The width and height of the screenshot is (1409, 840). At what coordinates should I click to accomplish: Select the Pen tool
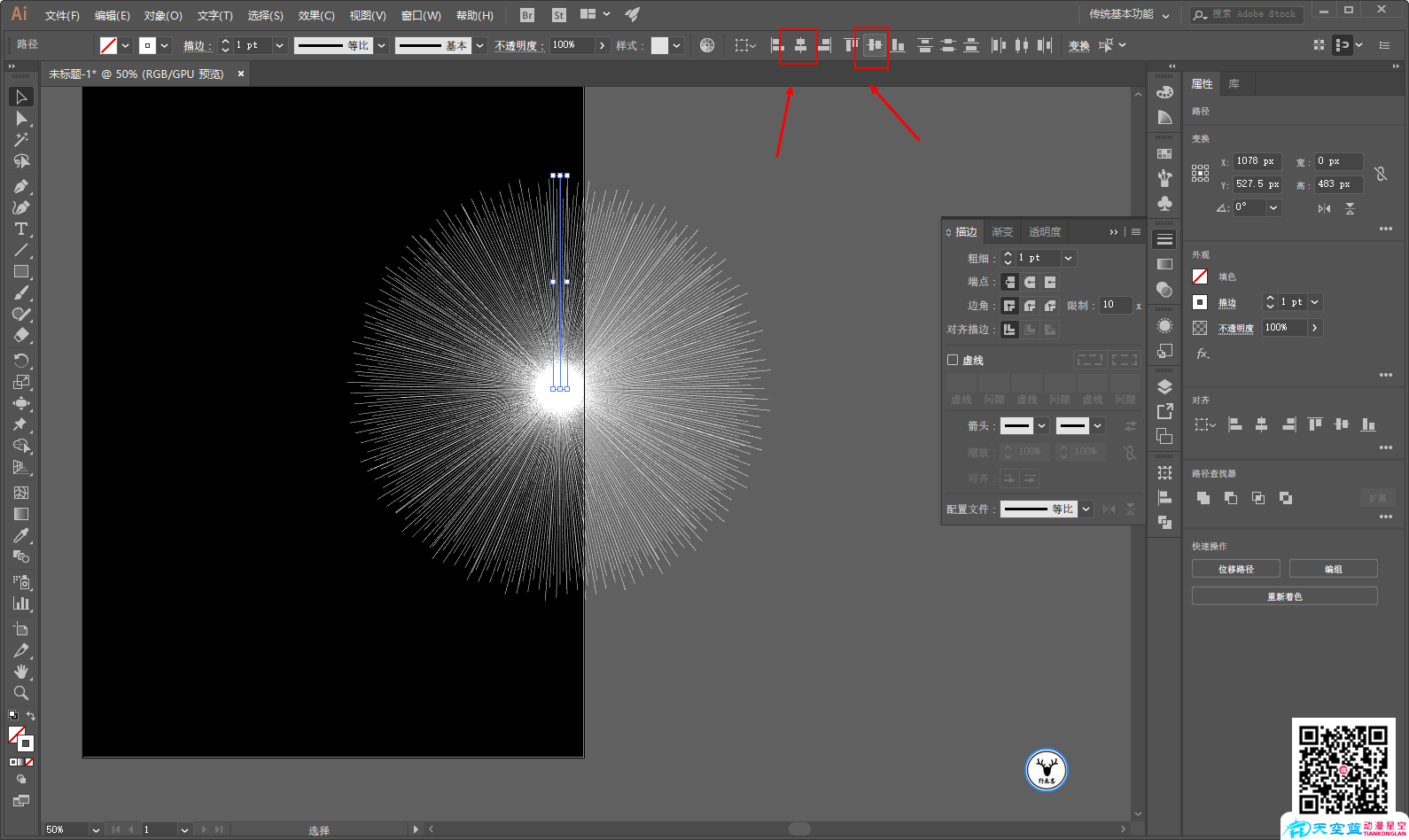(21, 186)
